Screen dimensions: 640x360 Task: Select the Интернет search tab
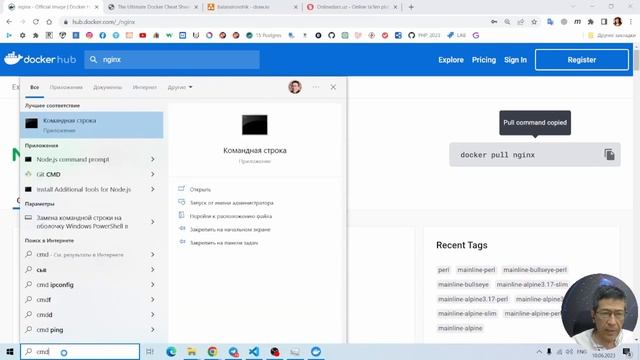pos(144,87)
